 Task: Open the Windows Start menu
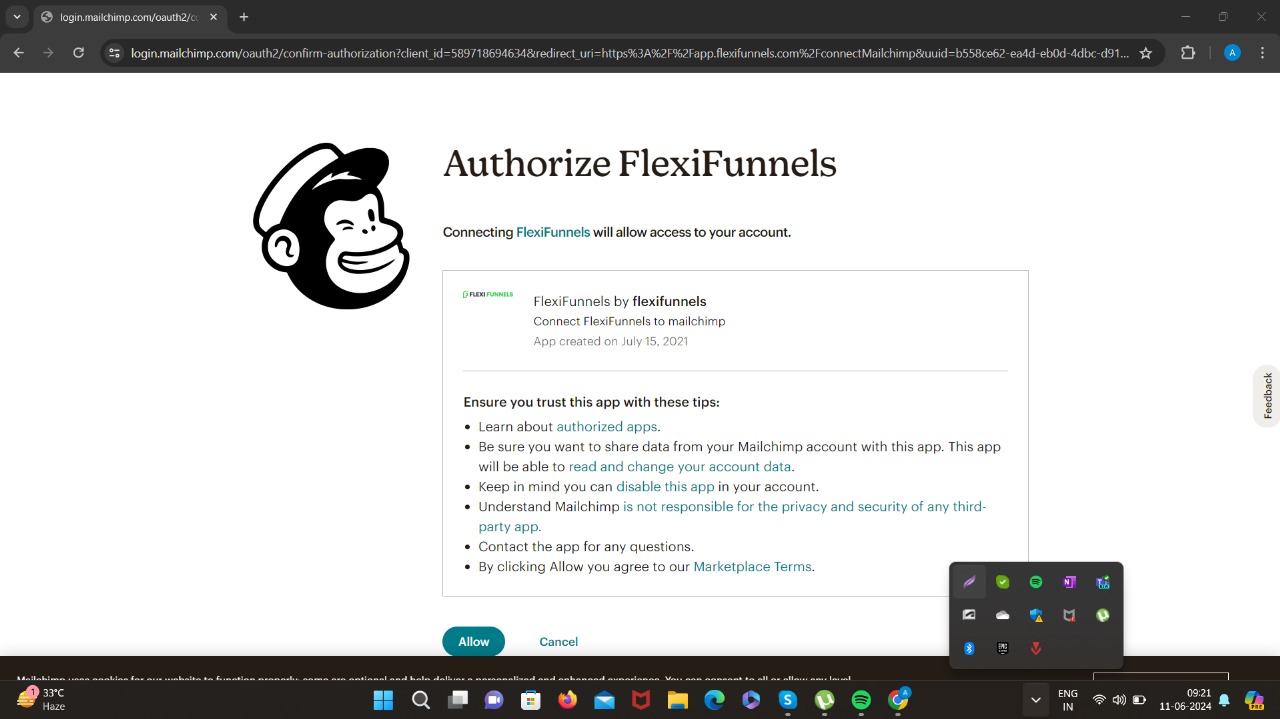384,700
